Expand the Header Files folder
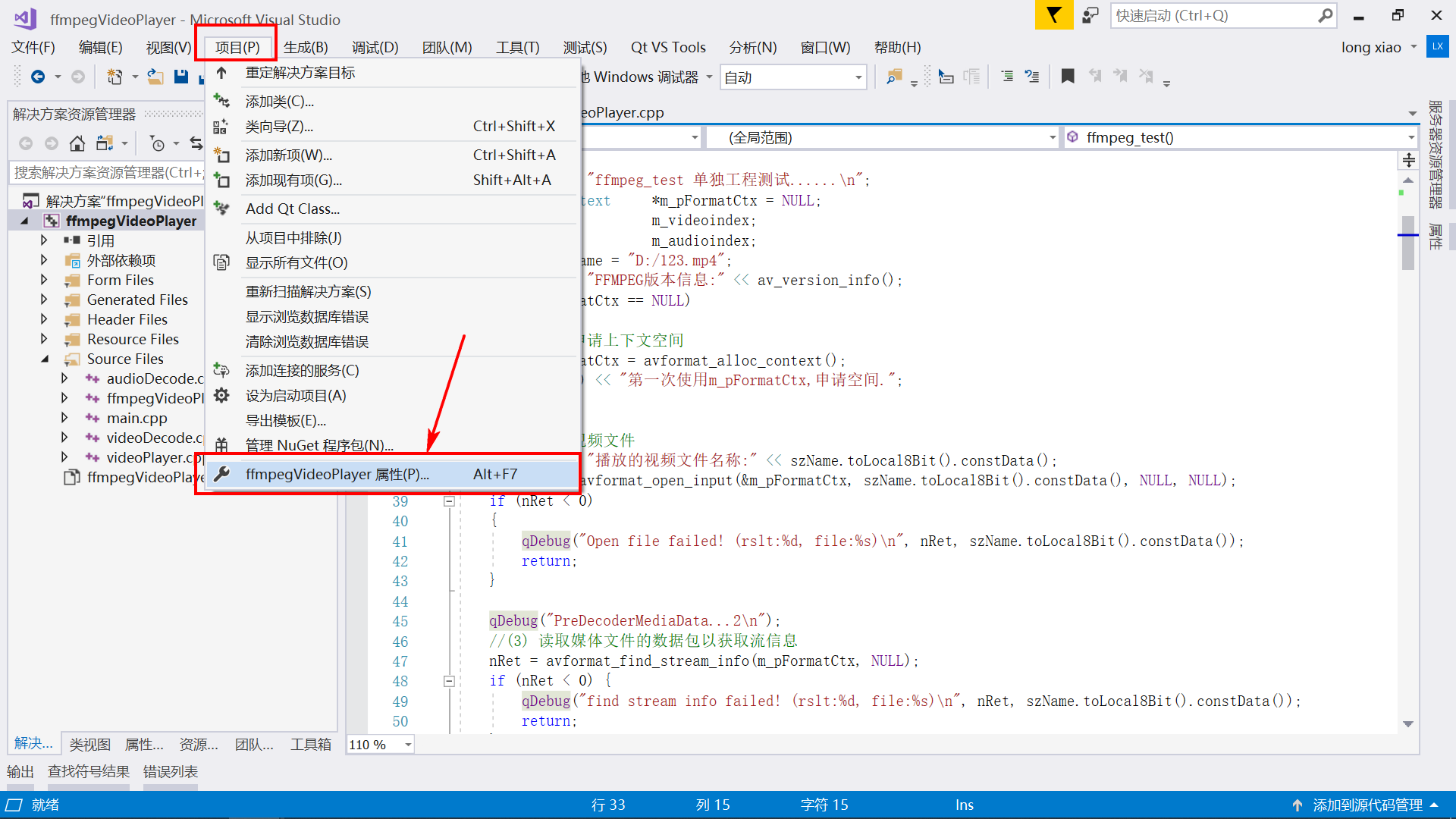Screen dimensions: 1456x819 44,319
